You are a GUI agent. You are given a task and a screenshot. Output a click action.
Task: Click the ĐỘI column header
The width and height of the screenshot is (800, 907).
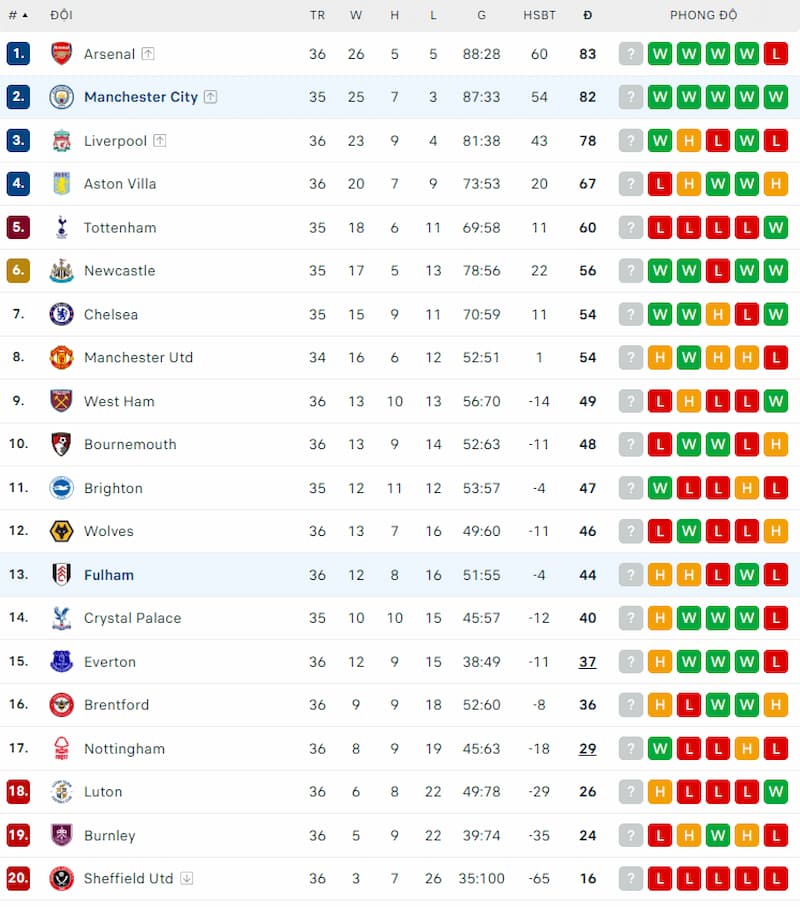click(x=61, y=15)
